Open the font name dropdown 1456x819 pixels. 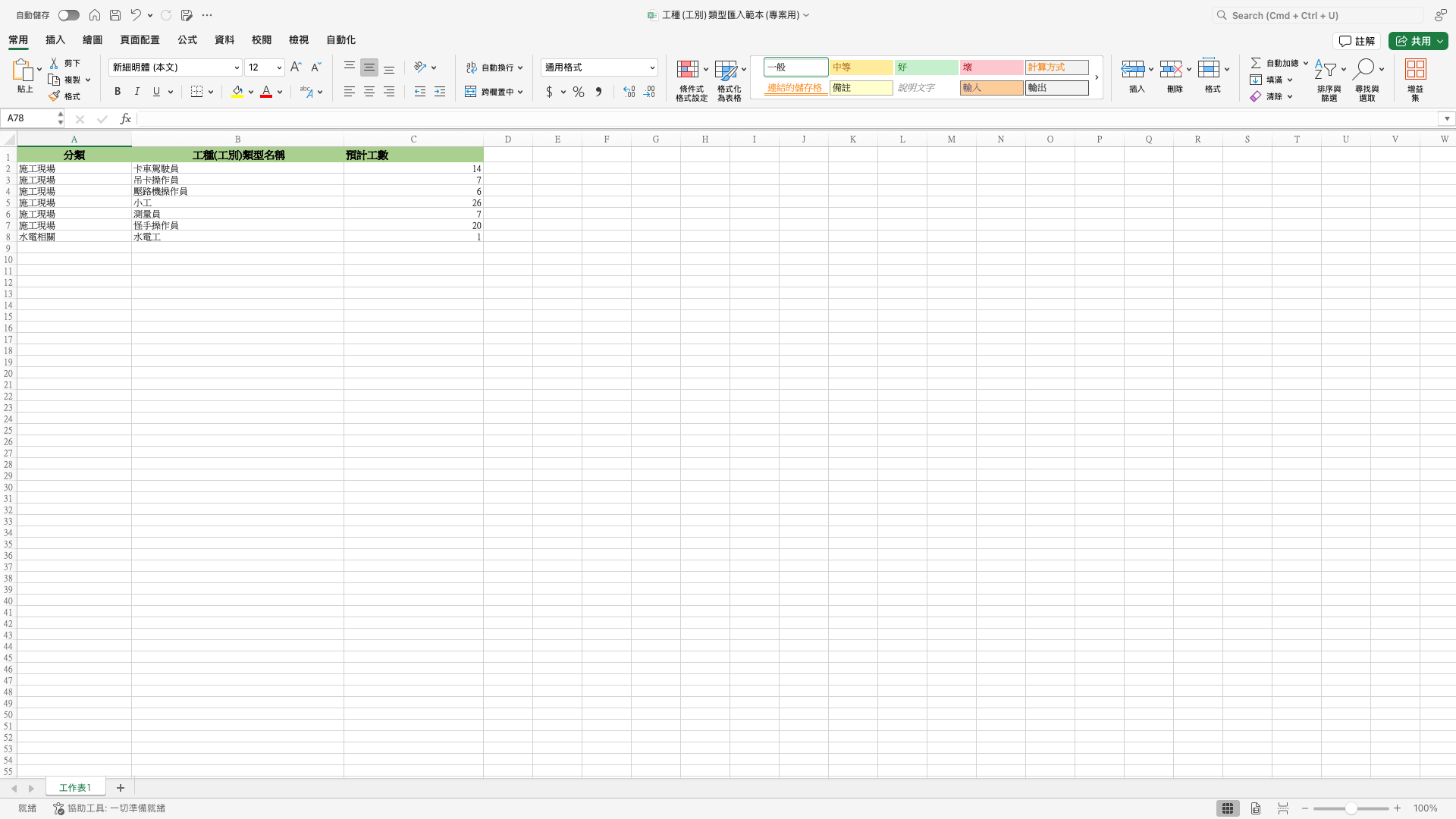point(237,67)
